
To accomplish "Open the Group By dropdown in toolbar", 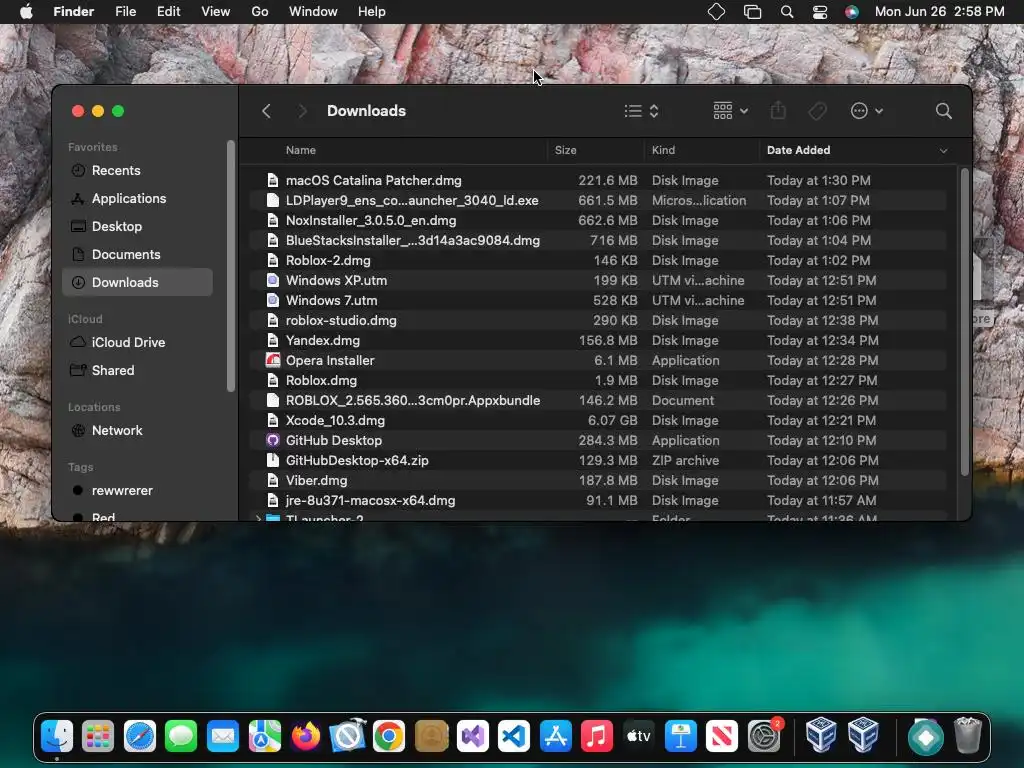I will click(730, 111).
